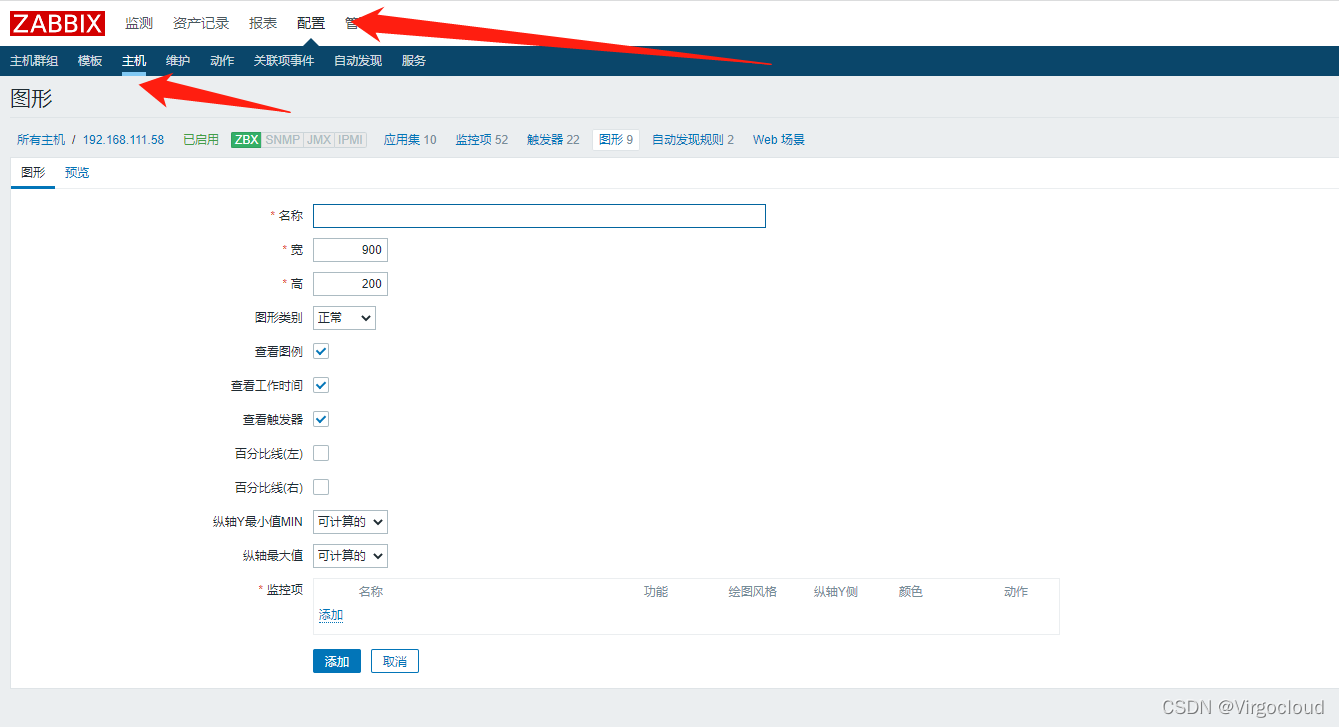Screen dimensions: 1339x727
Task: Click the ZABBIX logo
Action: tap(58, 23)
